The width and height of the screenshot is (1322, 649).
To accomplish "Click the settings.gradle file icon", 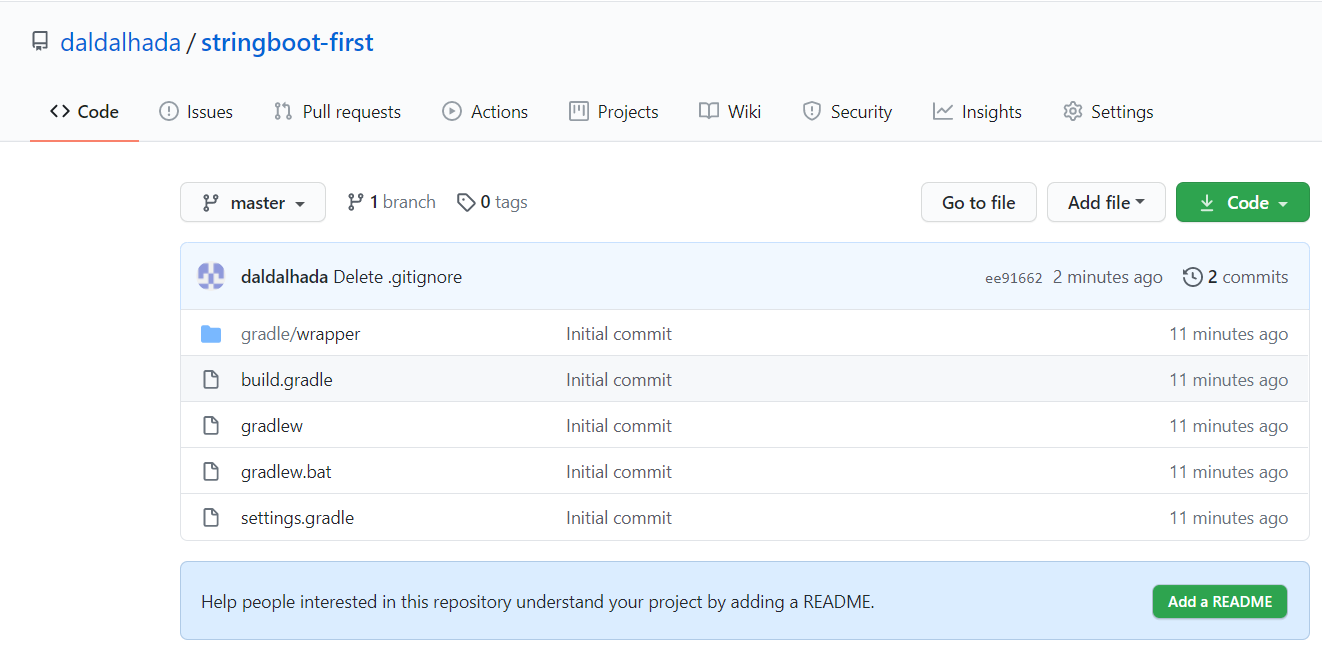I will [211, 518].
